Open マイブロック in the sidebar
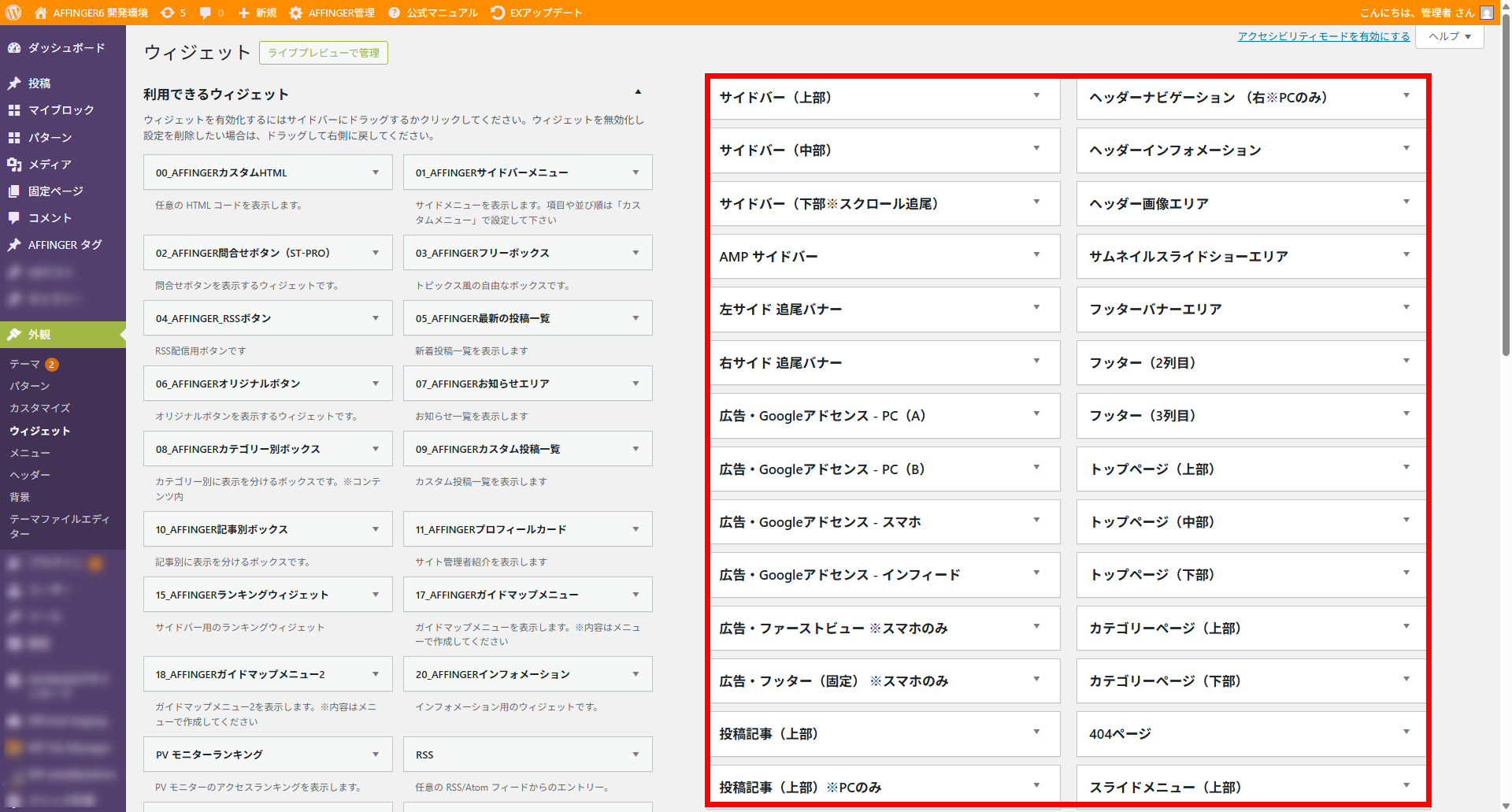This screenshot has width=1512, height=812. [63, 110]
